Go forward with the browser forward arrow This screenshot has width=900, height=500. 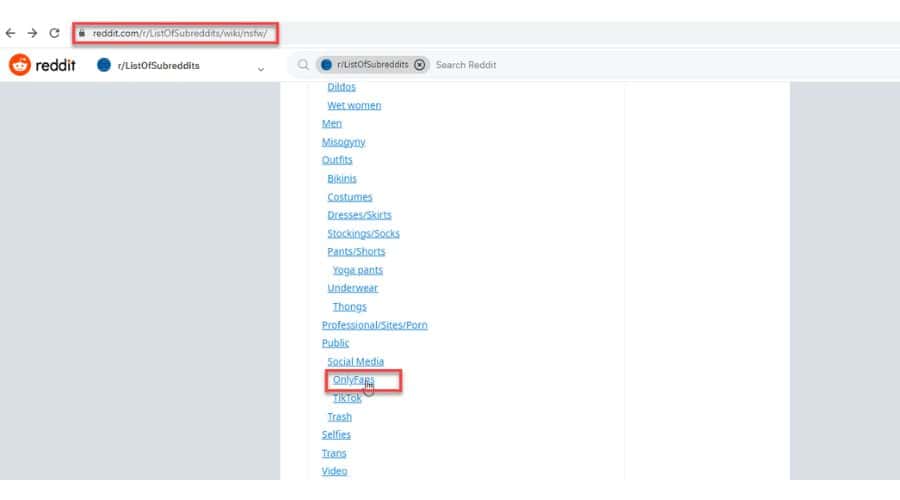[x=32, y=33]
